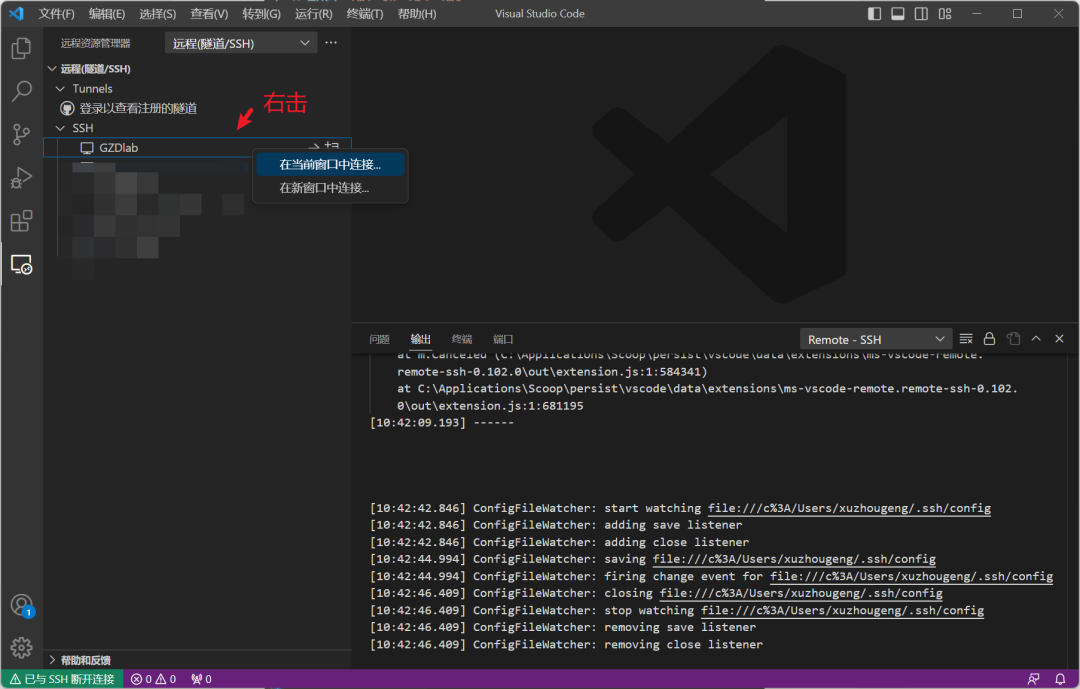Open the 查看(V) menu
This screenshot has width=1080, height=689.
point(209,14)
